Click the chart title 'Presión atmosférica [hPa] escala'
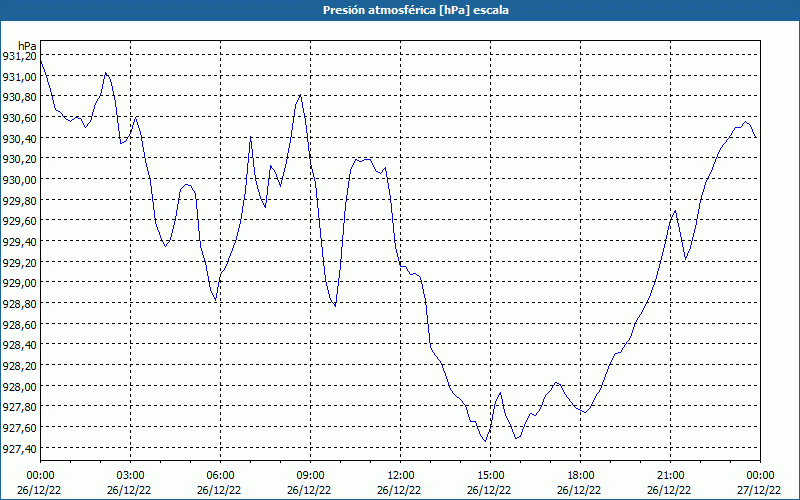800x500 pixels. pyautogui.click(x=416, y=10)
